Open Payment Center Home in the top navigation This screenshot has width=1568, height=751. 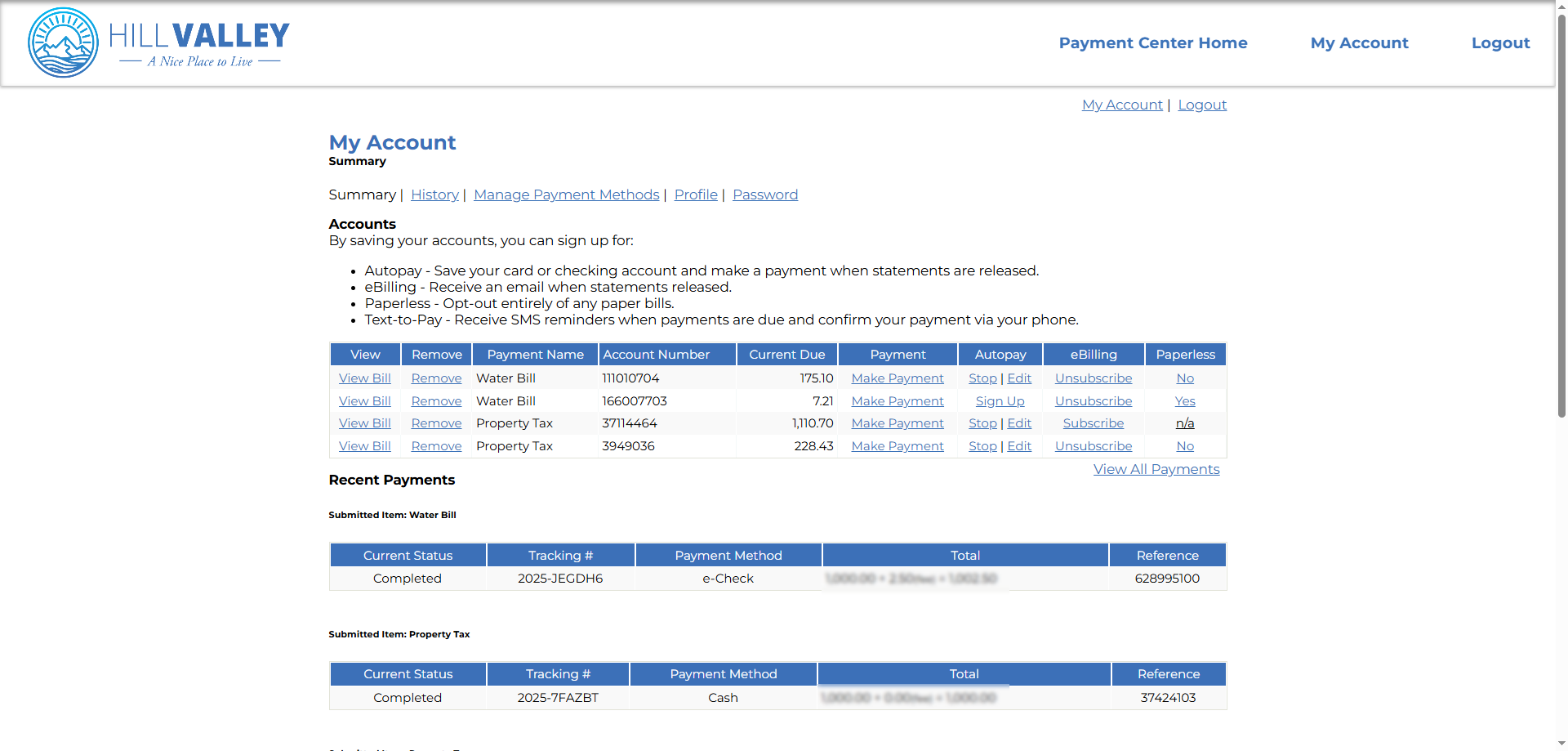[1153, 42]
